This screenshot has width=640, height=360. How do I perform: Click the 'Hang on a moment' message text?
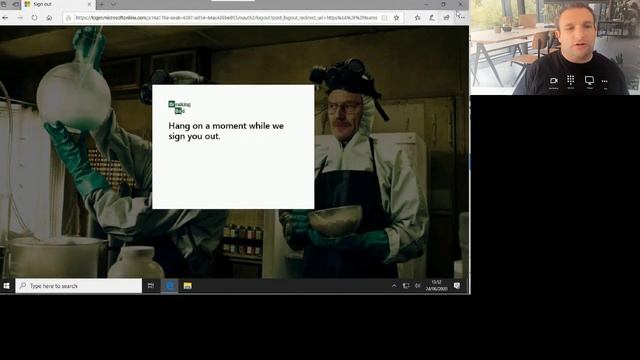tap(226, 131)
